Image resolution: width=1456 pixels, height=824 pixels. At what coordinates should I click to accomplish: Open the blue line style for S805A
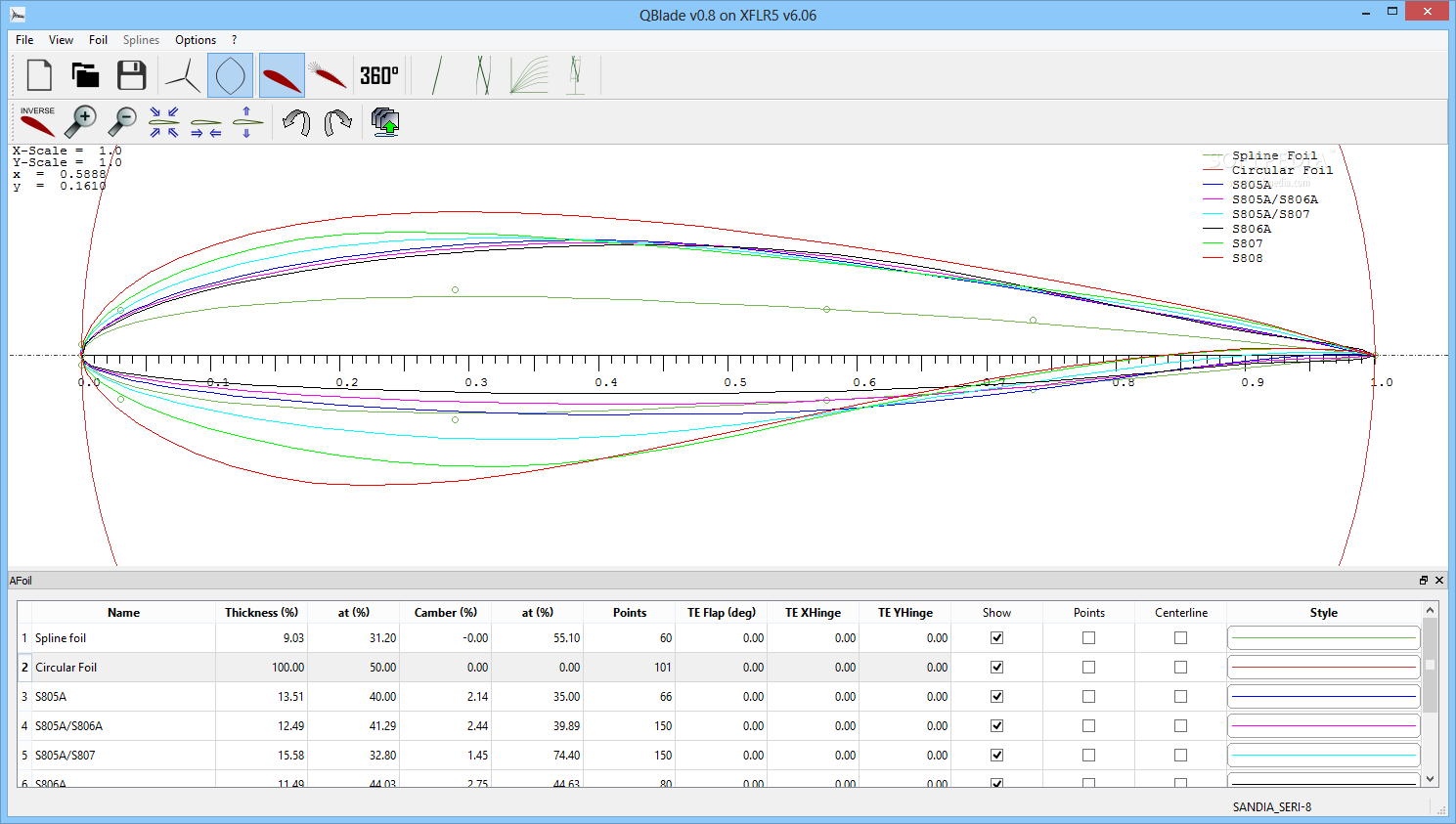coord(1323,696)
